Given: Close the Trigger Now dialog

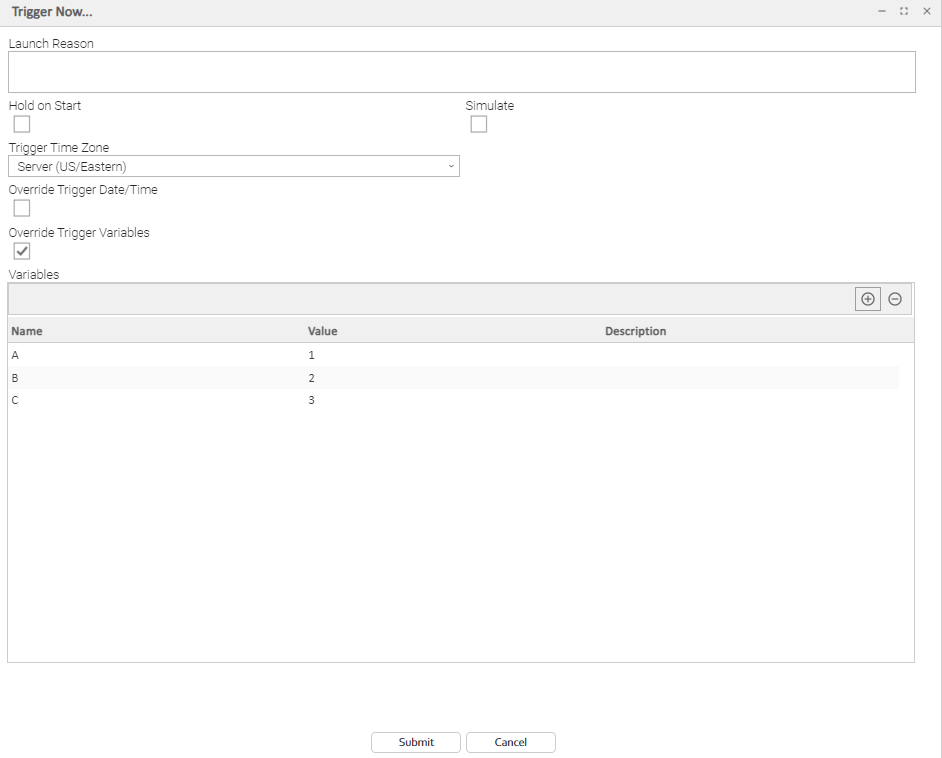Looking at the screenshot, I should click(926, 11).
